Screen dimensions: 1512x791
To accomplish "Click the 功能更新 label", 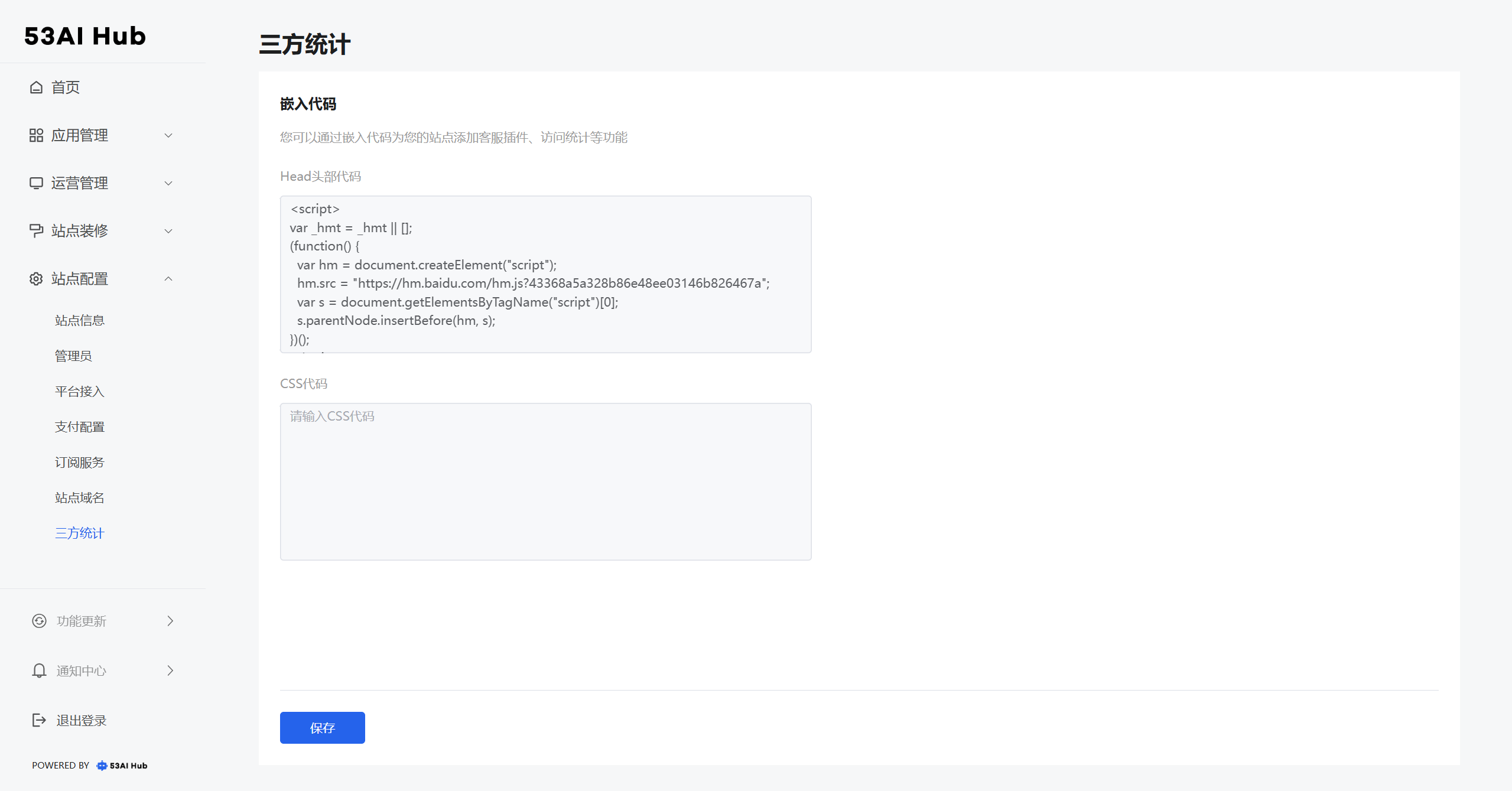I will click(x=82, y=621).
